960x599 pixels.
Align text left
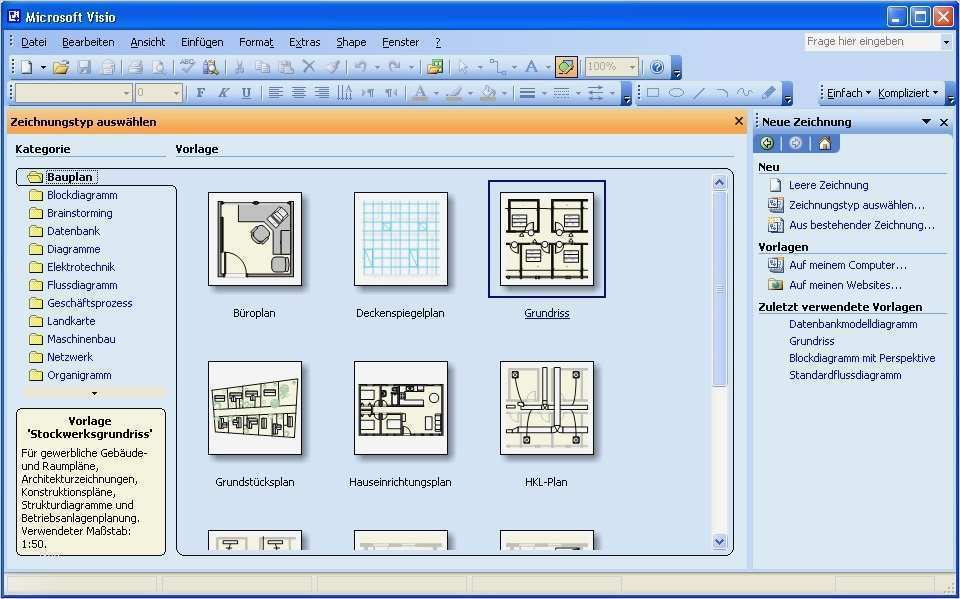[x=276, y=93]
